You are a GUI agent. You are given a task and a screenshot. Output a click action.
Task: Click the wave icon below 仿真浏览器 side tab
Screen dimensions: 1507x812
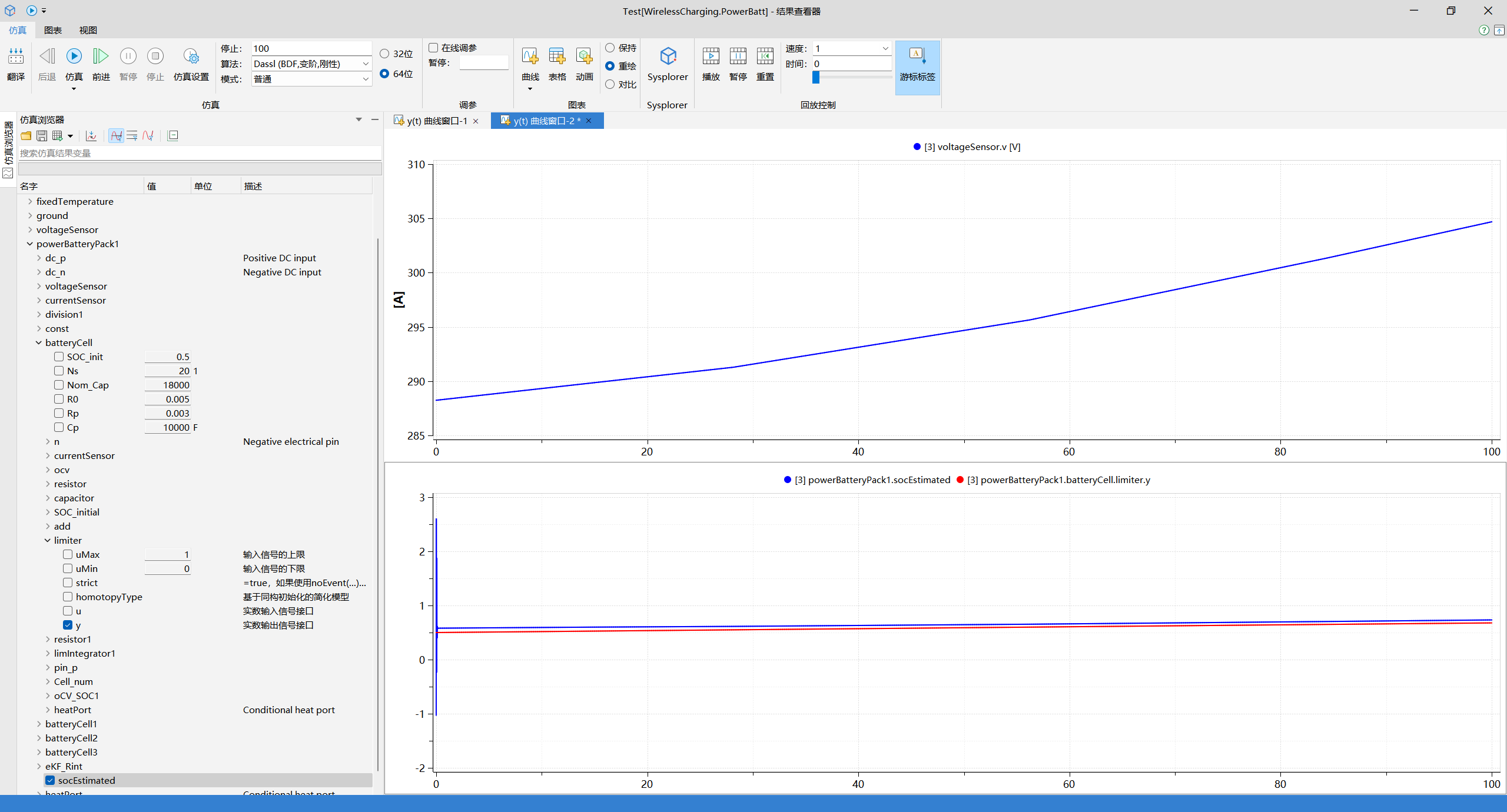click(8, 174)
